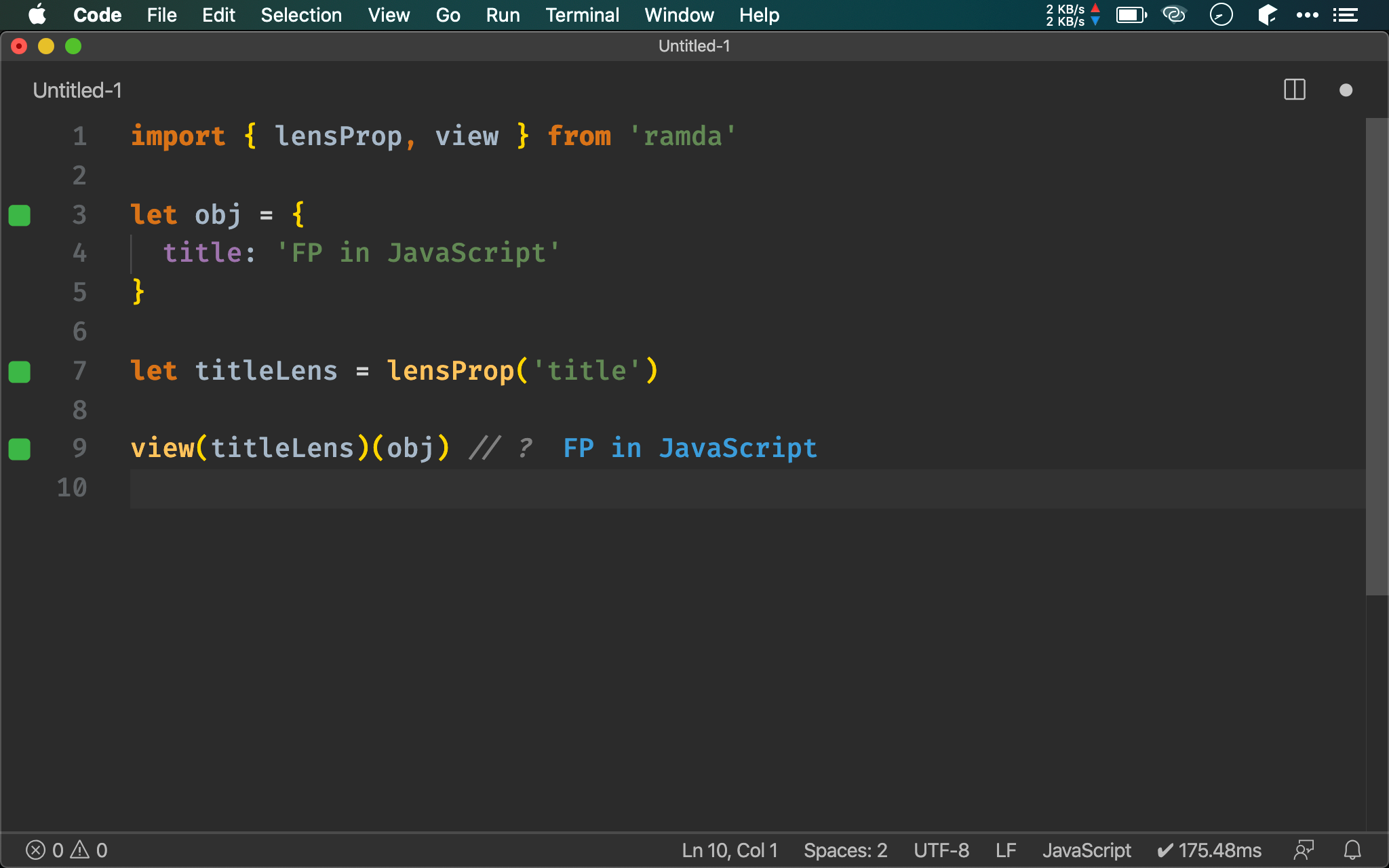Click the feedback person icon
The height and width of the screenshot is (868, 1389).
click(1304, 850)
